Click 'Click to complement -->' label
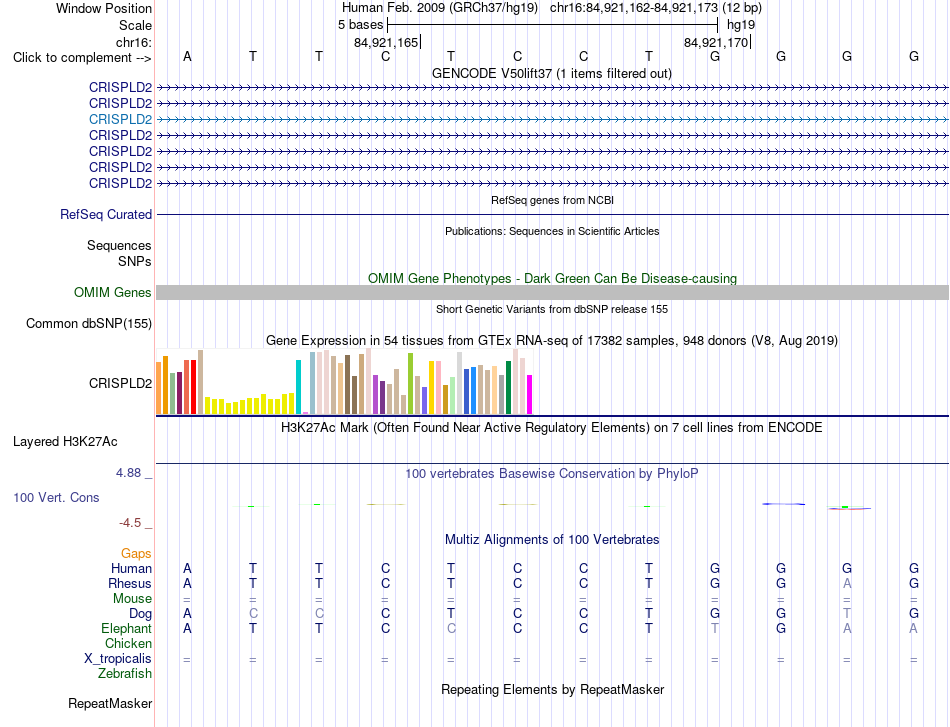The width and height of the screenshot is (950, 727). click(82, 58)
